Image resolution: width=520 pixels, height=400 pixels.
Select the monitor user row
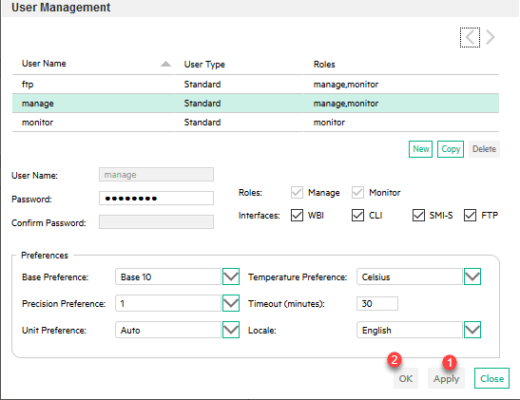point(255,122)
